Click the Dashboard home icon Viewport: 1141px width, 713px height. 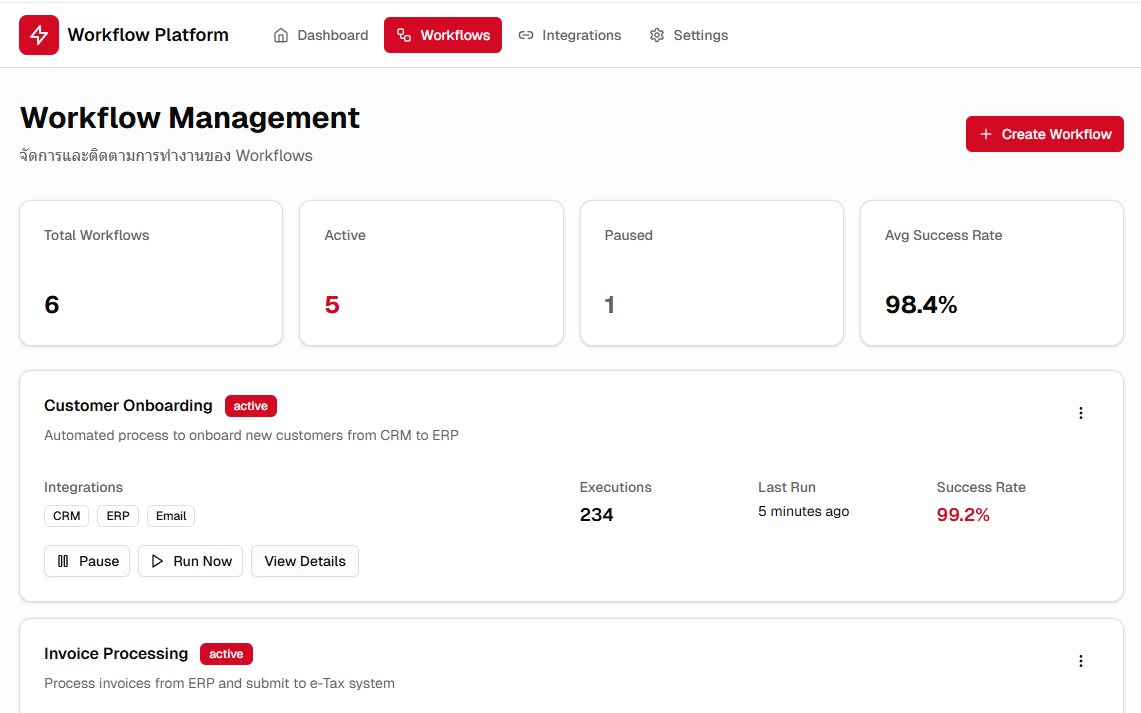[281, 35]
